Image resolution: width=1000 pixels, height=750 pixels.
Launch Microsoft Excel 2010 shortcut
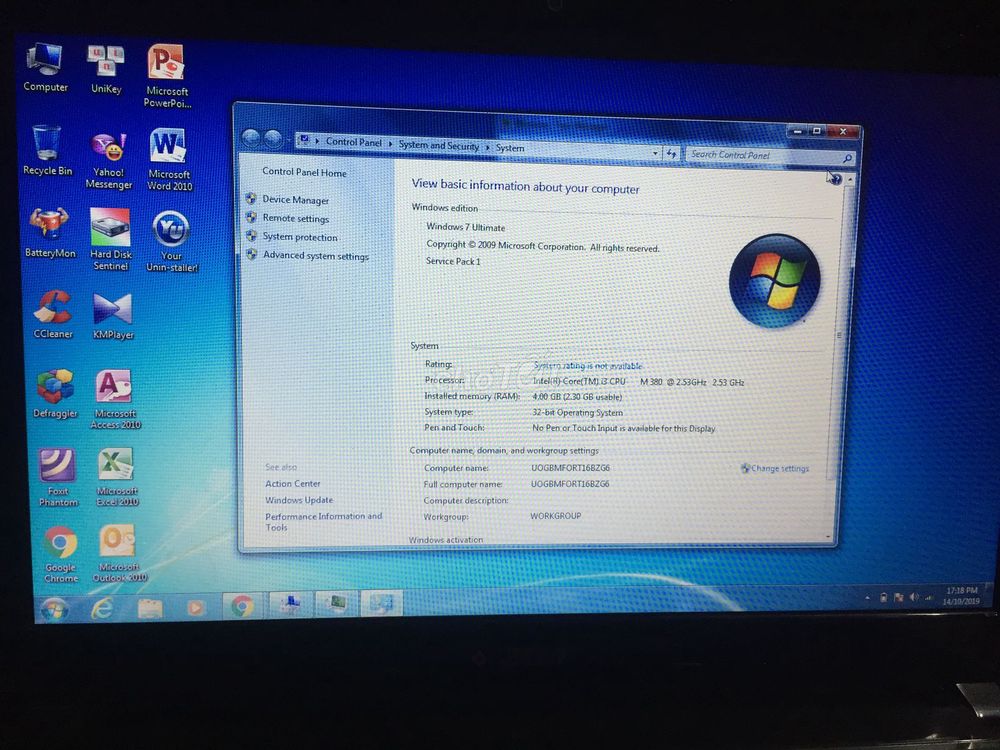117,477
